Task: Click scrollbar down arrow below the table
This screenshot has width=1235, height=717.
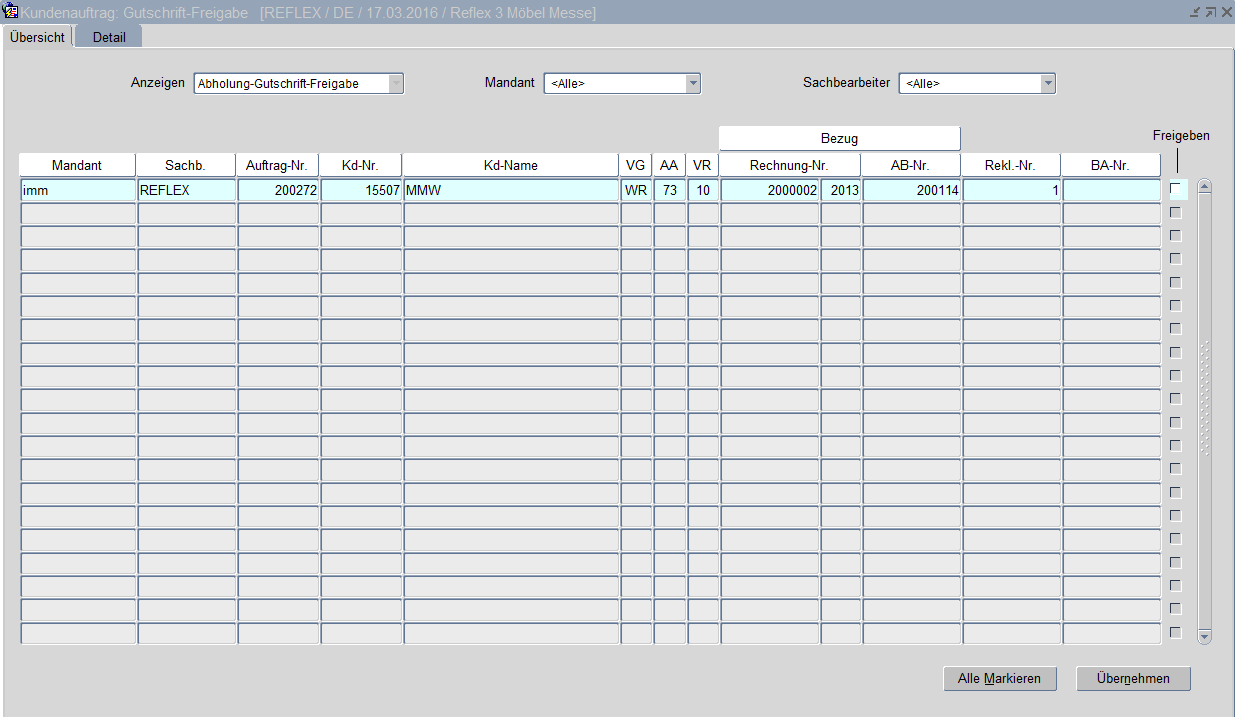Action: tap(1204, 636)
